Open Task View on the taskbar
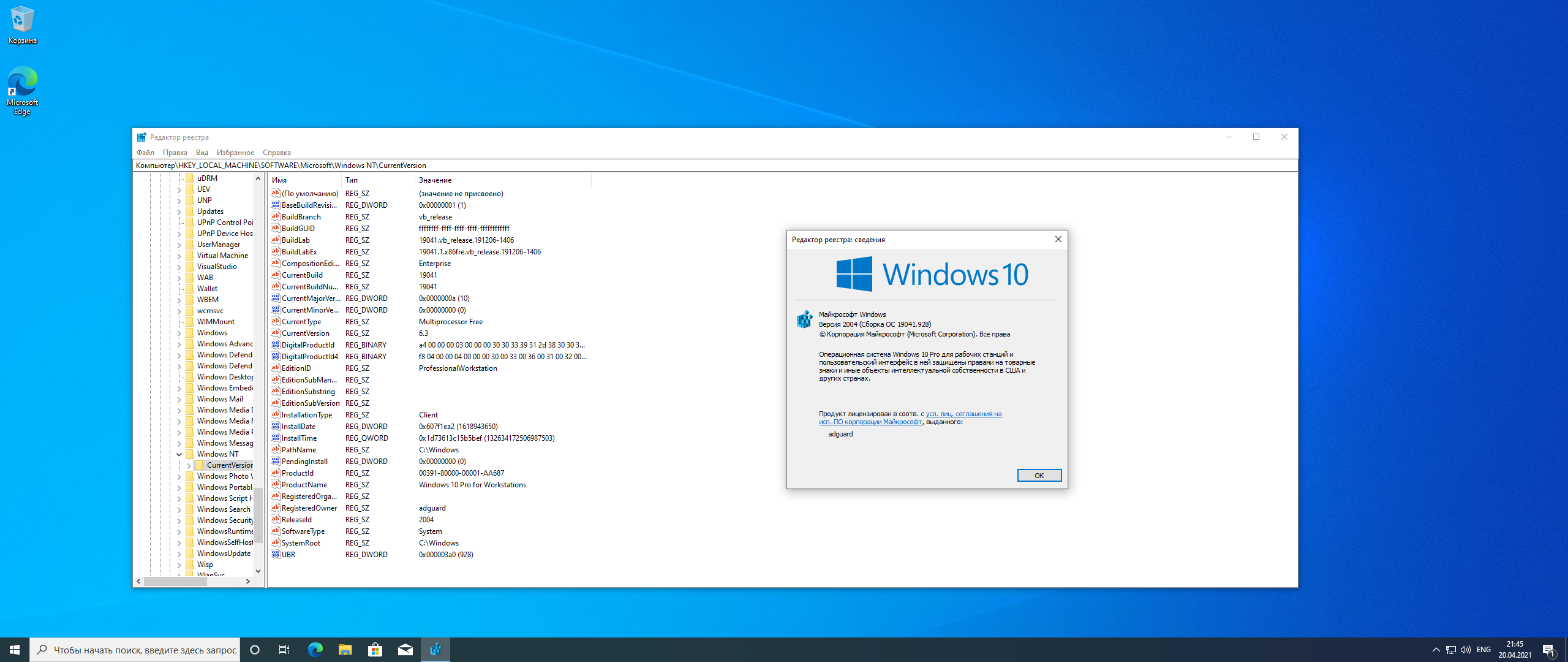 pyautogui.click(x=284, y=650)
